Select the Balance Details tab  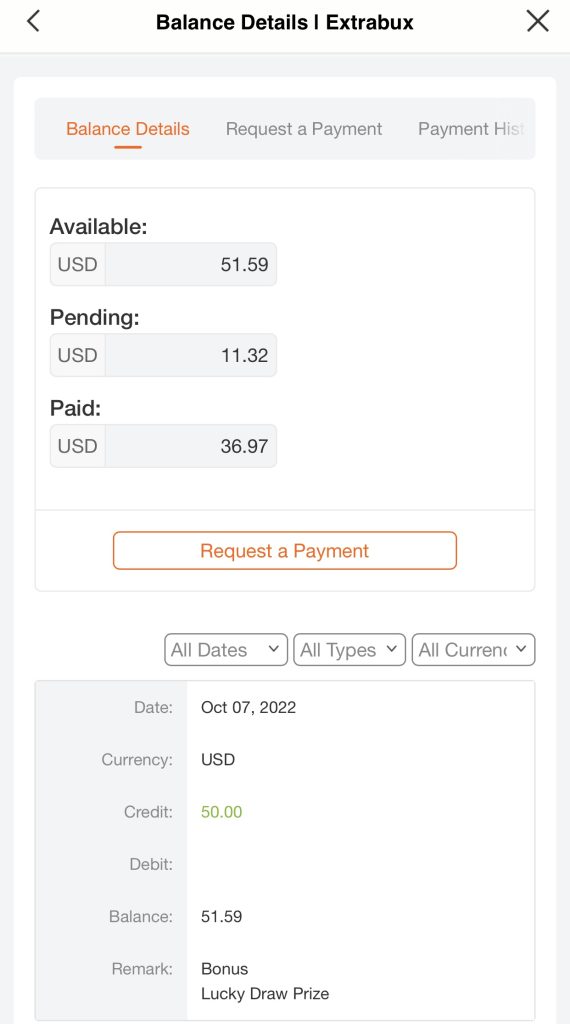[x=128, y=129]
